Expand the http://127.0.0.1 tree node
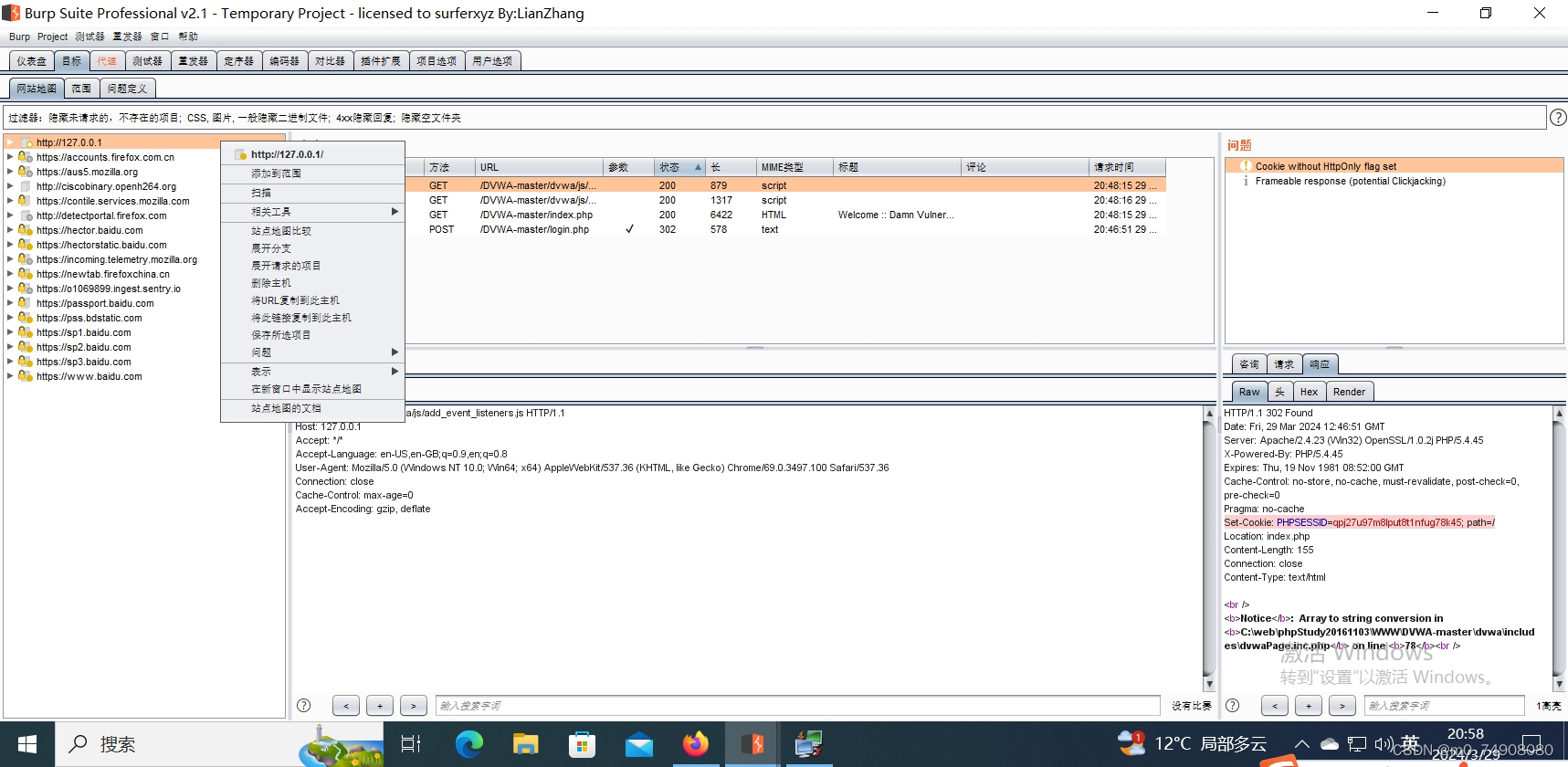1568x767 pixels. tap(10, 142)
